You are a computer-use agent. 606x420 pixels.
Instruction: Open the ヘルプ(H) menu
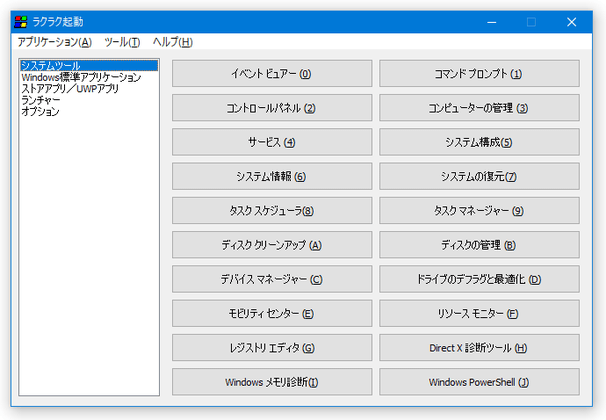tap(173, 42)
